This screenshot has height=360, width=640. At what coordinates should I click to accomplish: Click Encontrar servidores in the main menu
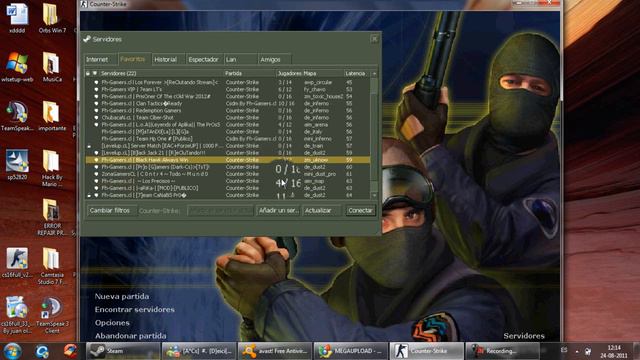click(135, 309)
